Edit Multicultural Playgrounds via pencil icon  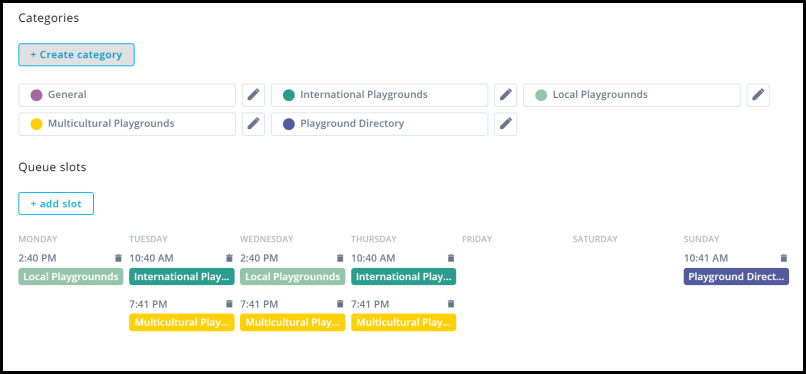253,124
